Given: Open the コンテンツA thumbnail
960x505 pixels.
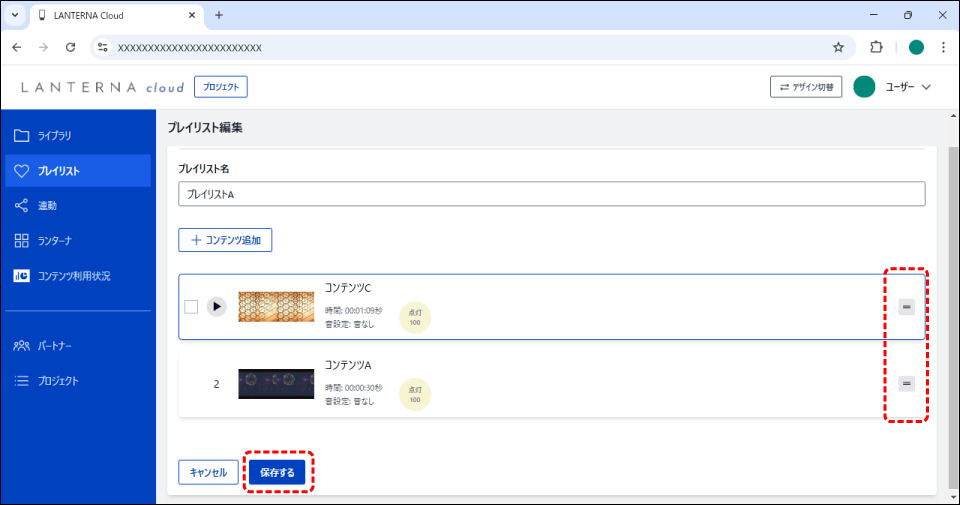Looking at the screenshot, I should 276,383.
